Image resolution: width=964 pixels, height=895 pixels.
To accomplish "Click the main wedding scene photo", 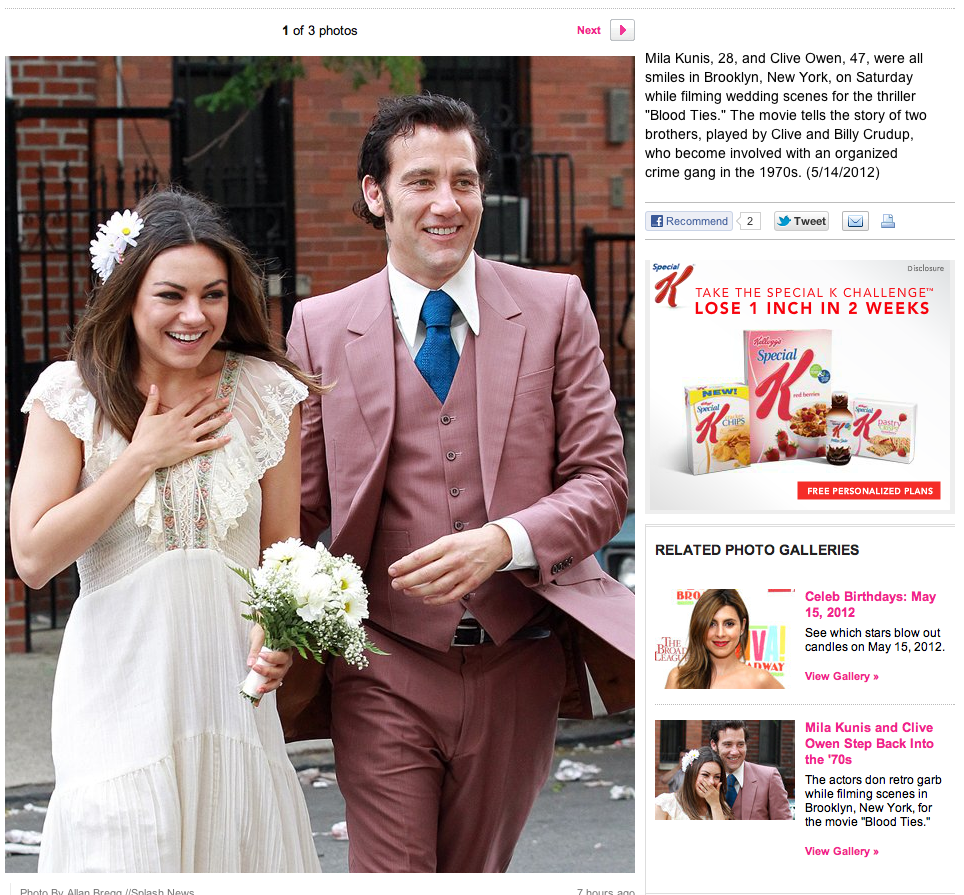I will pos(320,464).
